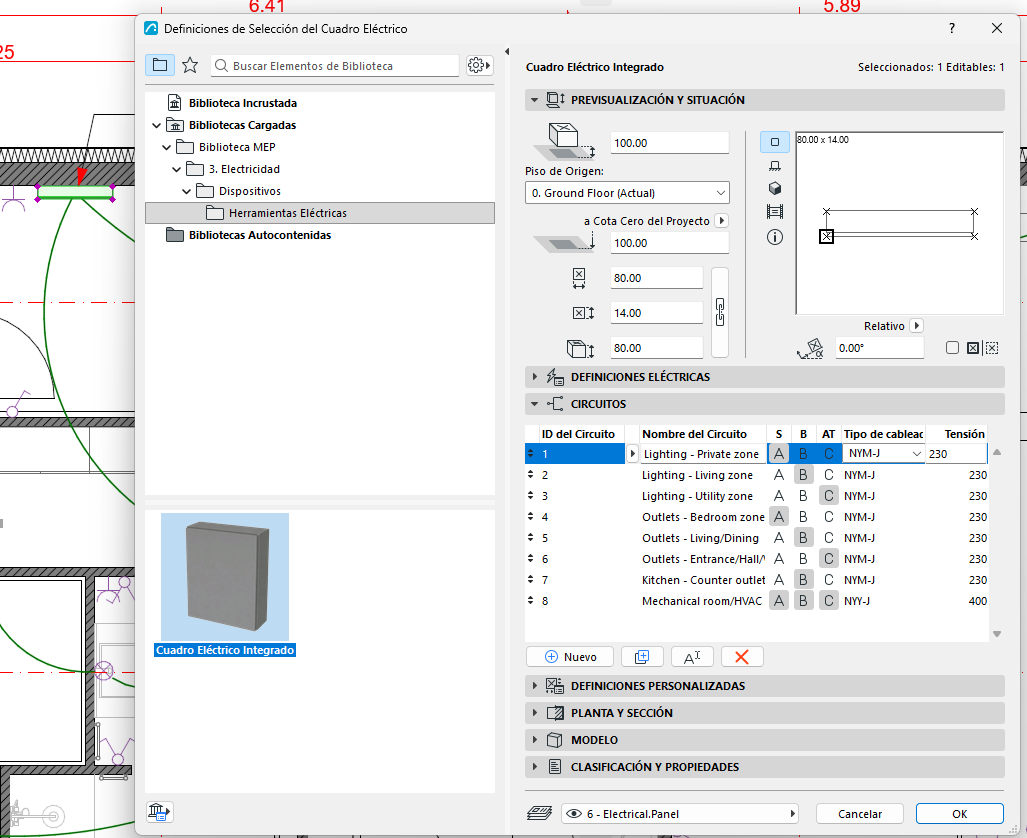Open the Relativo angle options arrow
Viewport: 1027px width, 838px height.
click(x=916, y=326)
